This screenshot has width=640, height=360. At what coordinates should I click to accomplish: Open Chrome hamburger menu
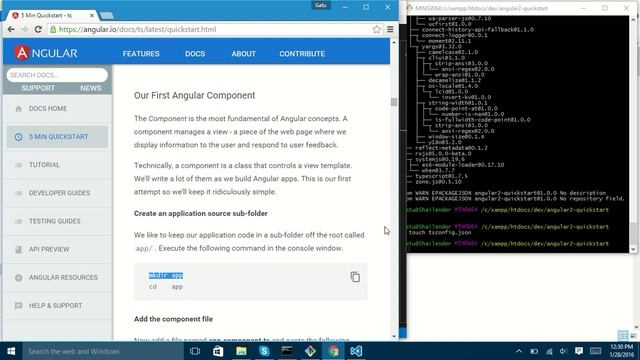[x=390, y=29]
